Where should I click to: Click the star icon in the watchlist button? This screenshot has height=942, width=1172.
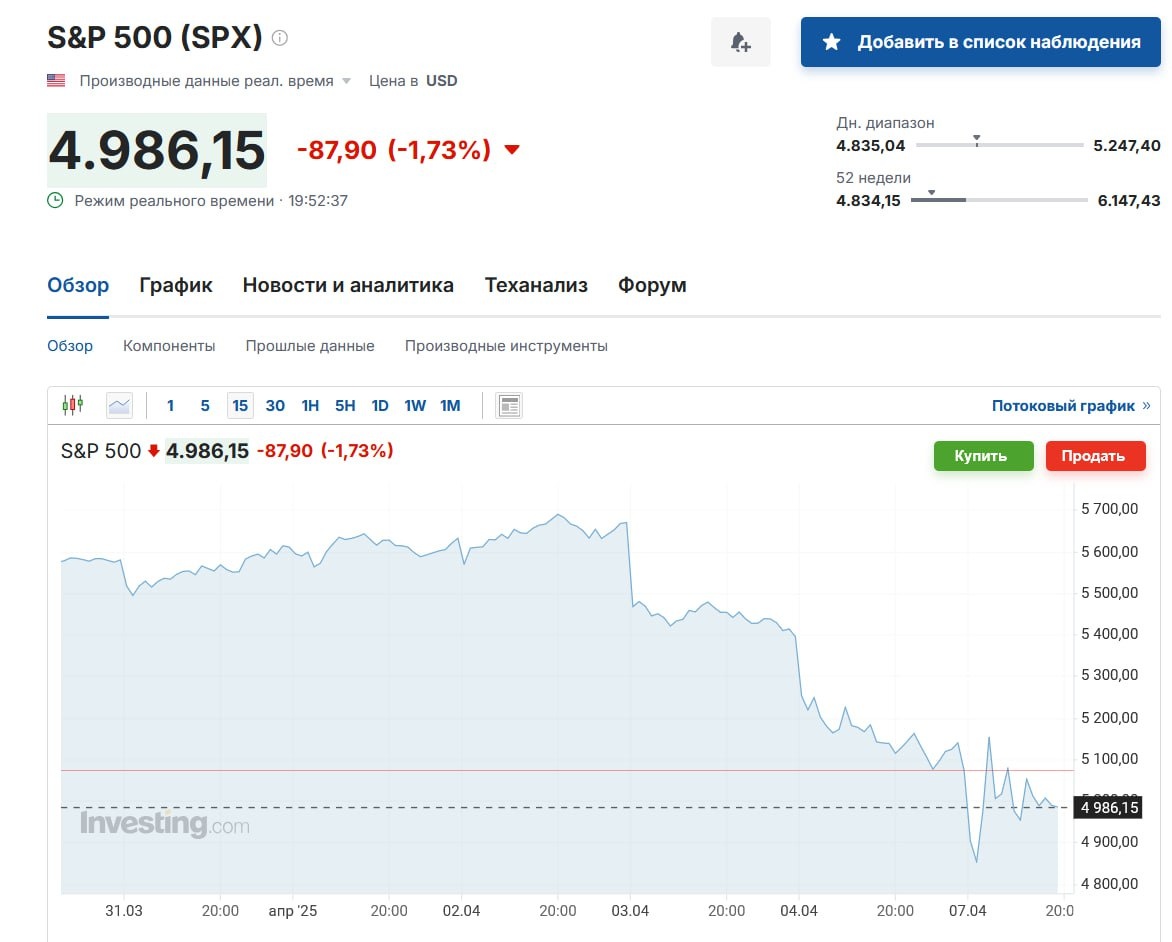click(831, 42)
